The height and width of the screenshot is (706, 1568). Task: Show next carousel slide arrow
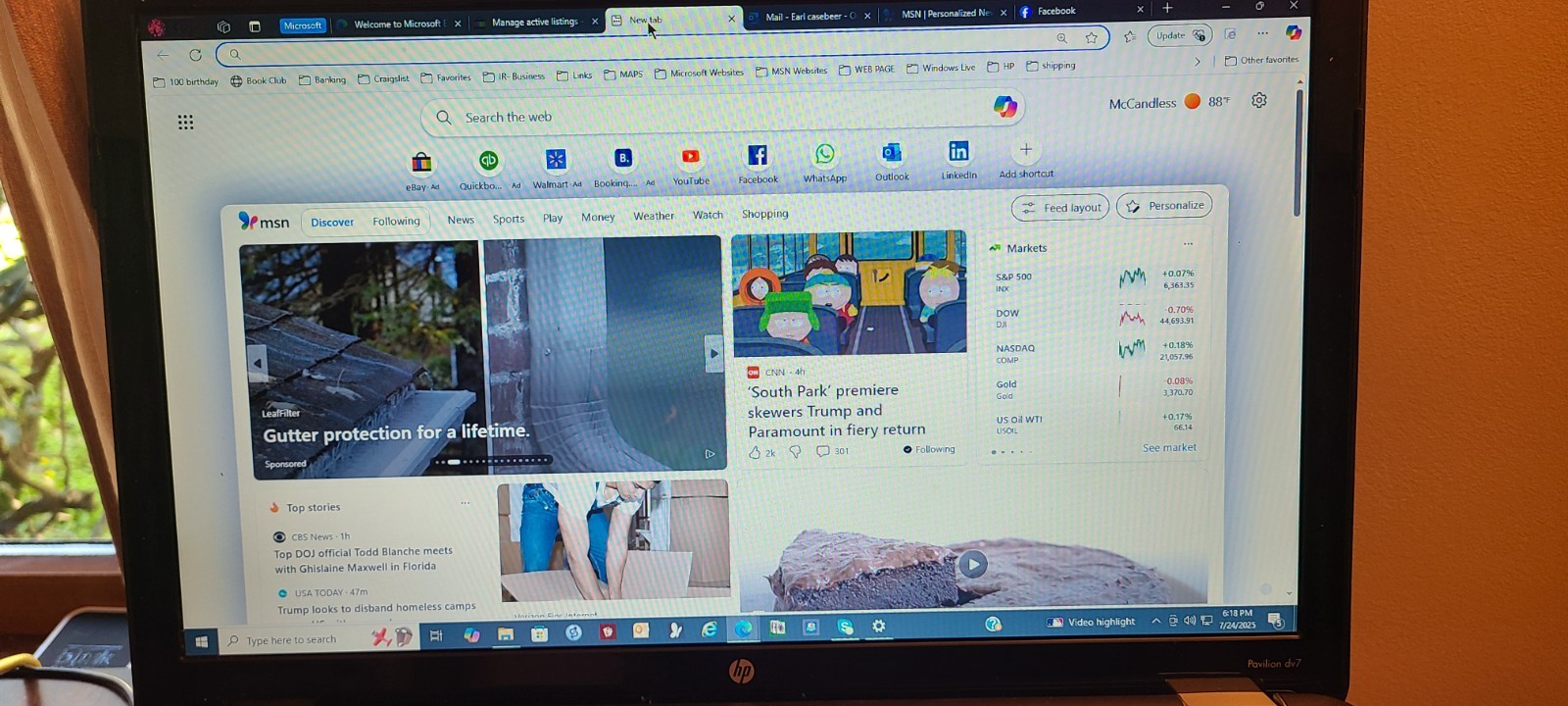pyautogui.click(x=713, y=354)
